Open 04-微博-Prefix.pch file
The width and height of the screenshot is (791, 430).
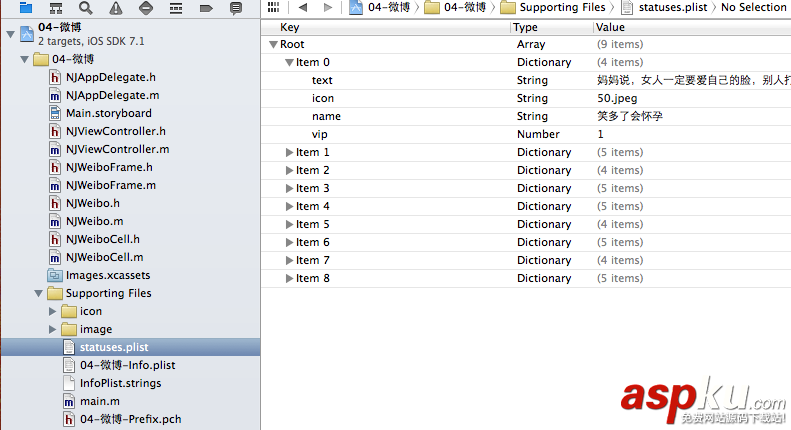coord(131,419)
